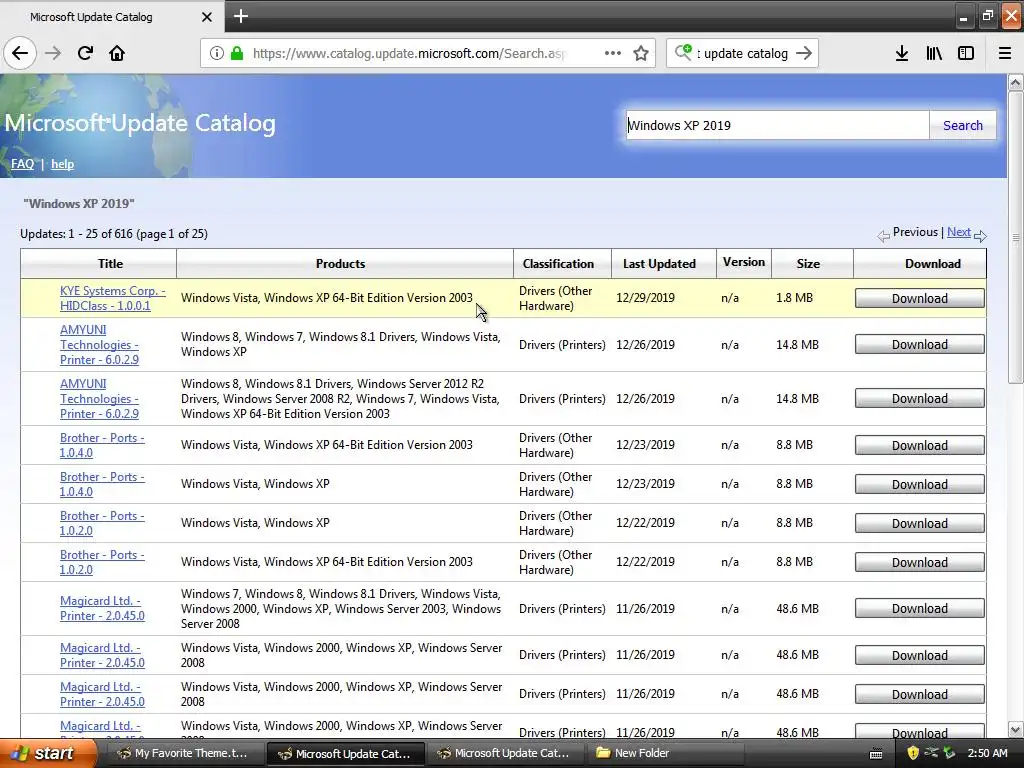1024x768 pixels.
Task: Show site information via the info icon
Action: (217, 54)
